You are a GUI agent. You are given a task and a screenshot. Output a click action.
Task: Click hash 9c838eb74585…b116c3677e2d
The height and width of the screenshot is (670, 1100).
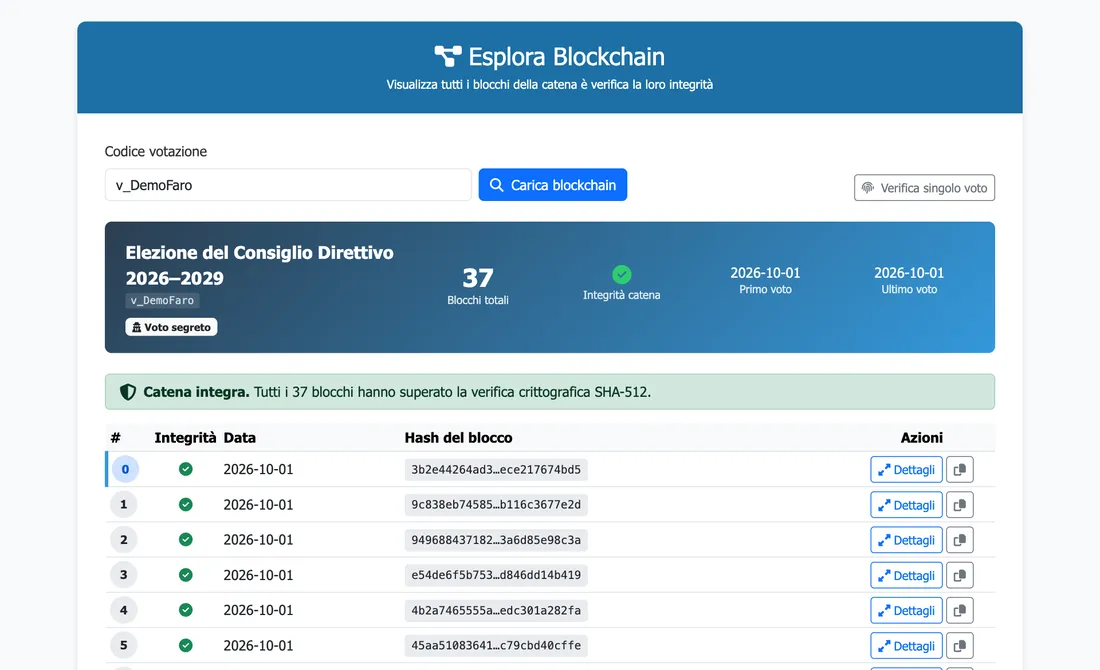pos(496,504)
